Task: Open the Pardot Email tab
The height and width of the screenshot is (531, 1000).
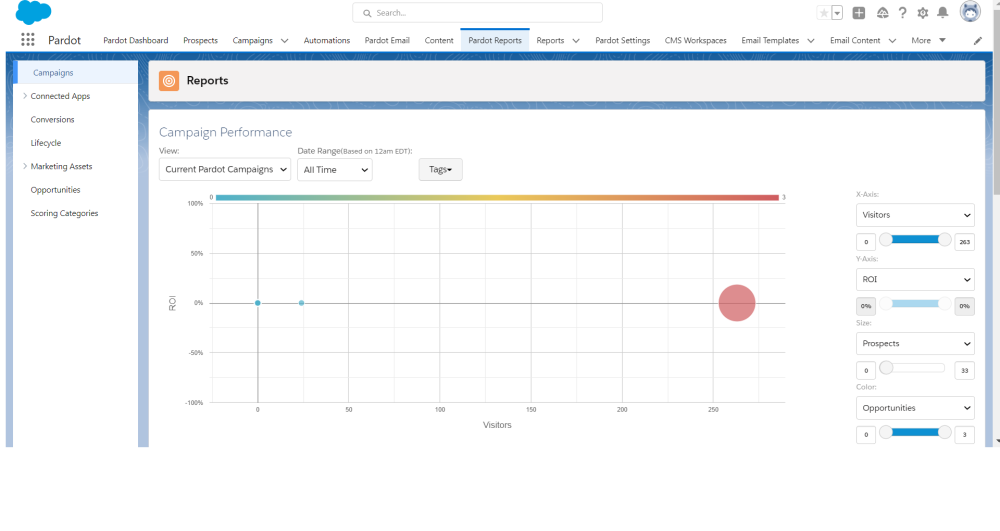Action: (387, 40)
